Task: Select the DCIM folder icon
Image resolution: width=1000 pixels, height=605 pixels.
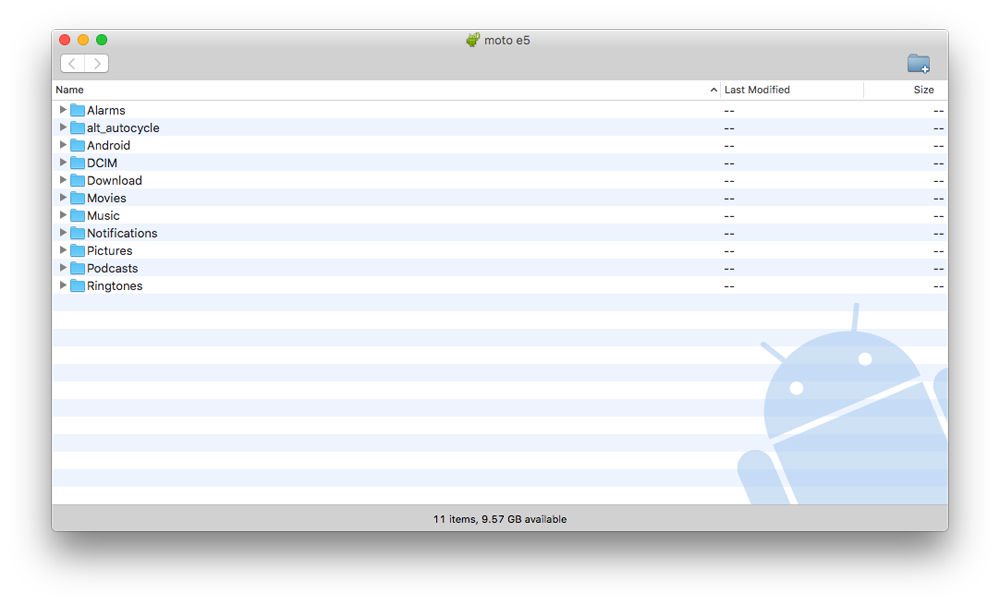Action: click(77, 163)
